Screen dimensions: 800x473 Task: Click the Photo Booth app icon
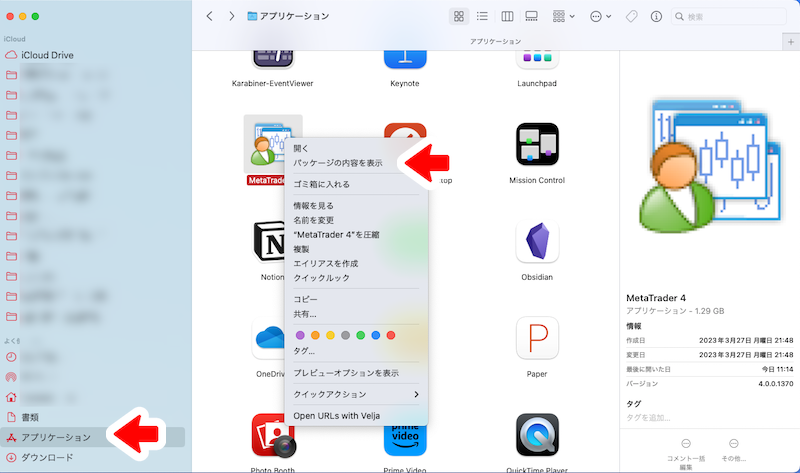pyautogui.click(x=273, y=435)
